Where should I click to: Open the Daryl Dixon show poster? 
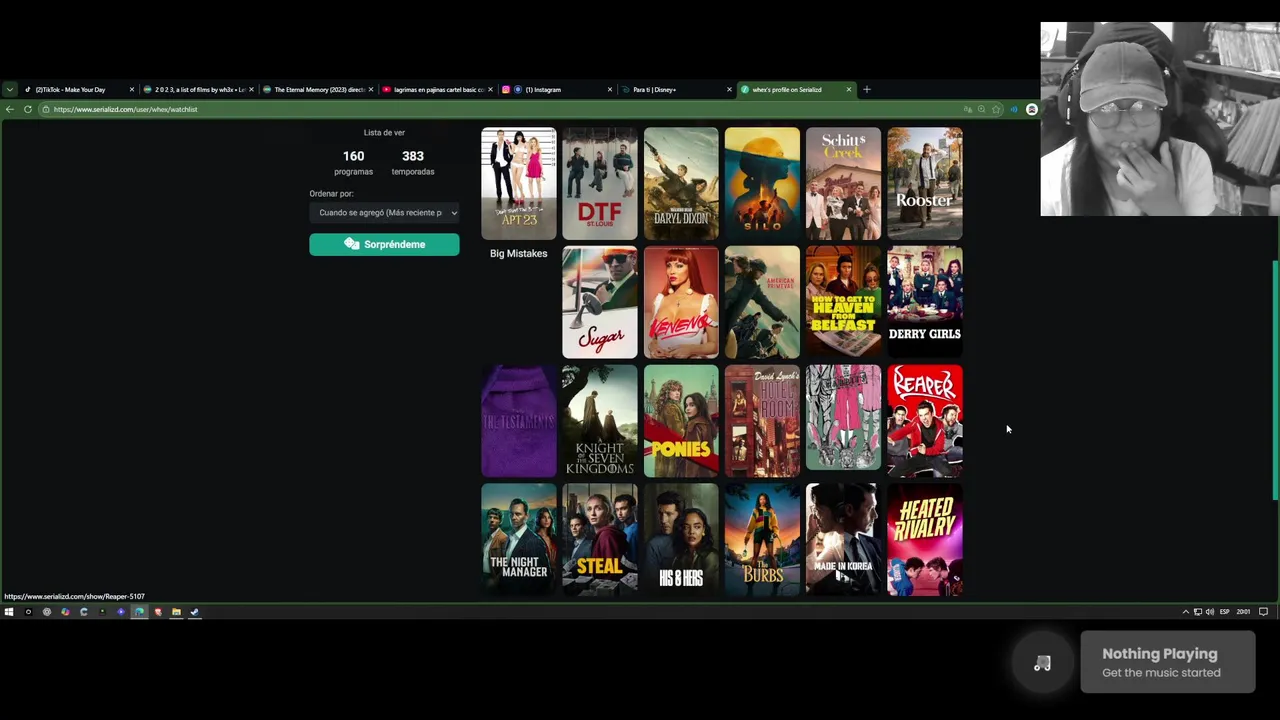(681, 183)
